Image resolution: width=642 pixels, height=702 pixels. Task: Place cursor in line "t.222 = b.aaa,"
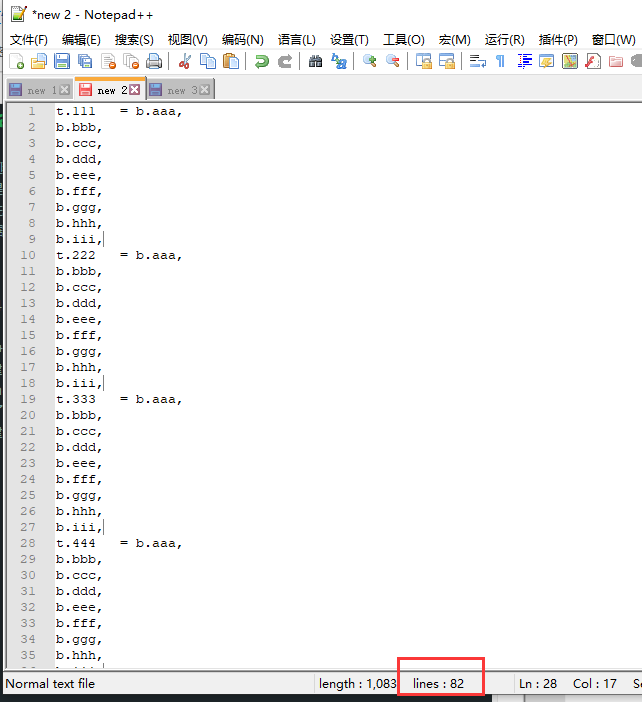pyautogui.click(x=119, y=255)
